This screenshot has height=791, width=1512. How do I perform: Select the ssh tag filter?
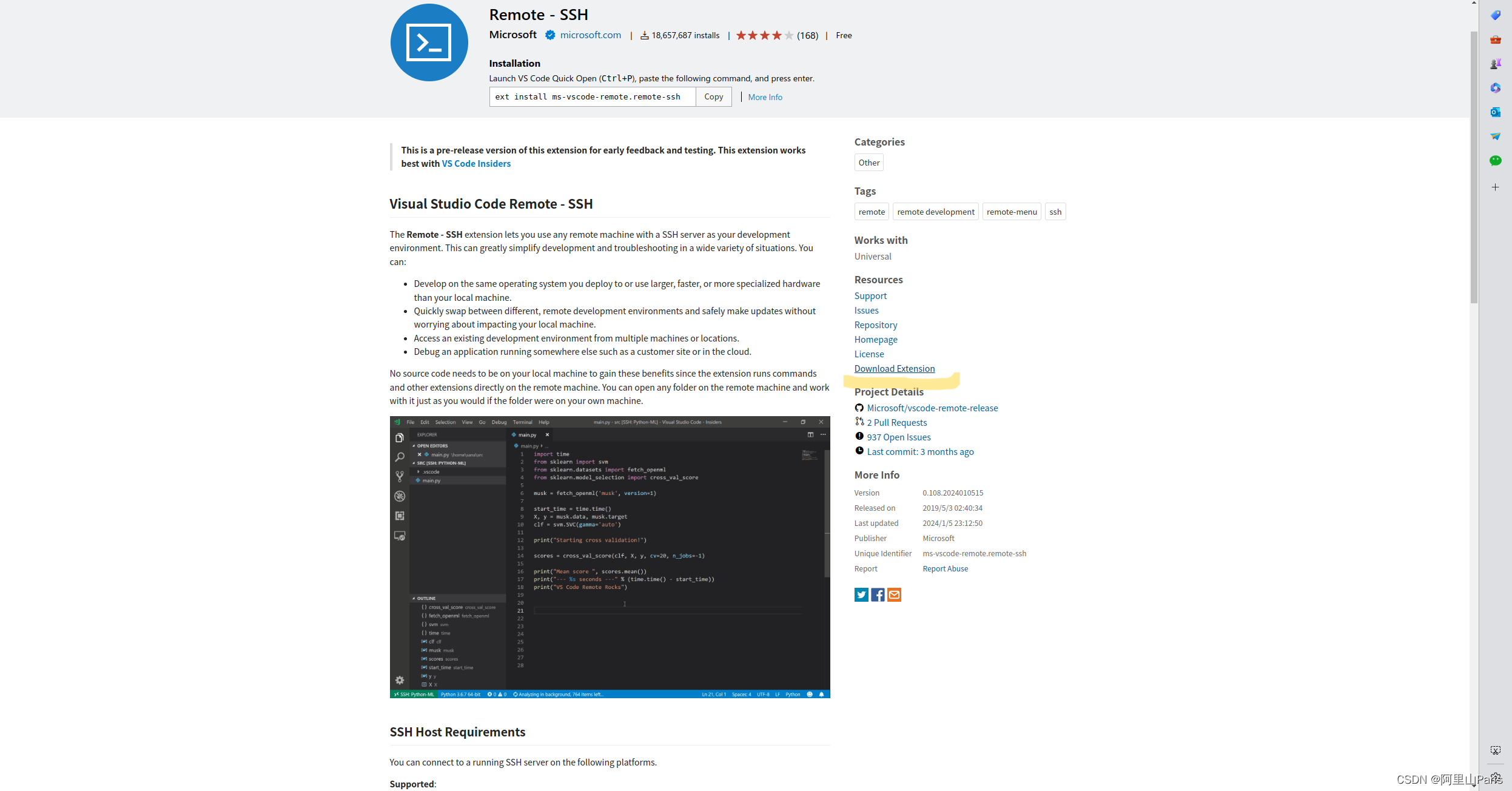1054,211
